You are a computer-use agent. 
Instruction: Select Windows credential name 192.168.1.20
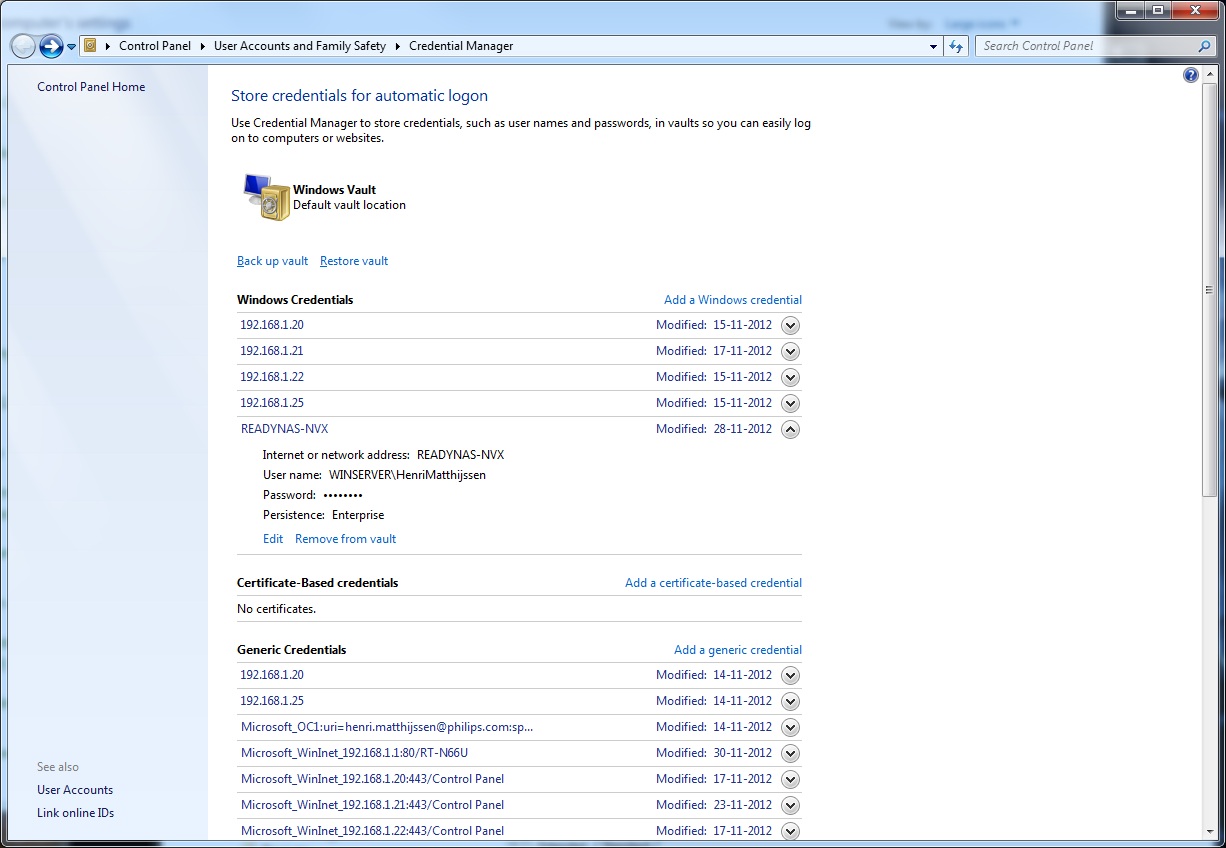tap(272, 325)
